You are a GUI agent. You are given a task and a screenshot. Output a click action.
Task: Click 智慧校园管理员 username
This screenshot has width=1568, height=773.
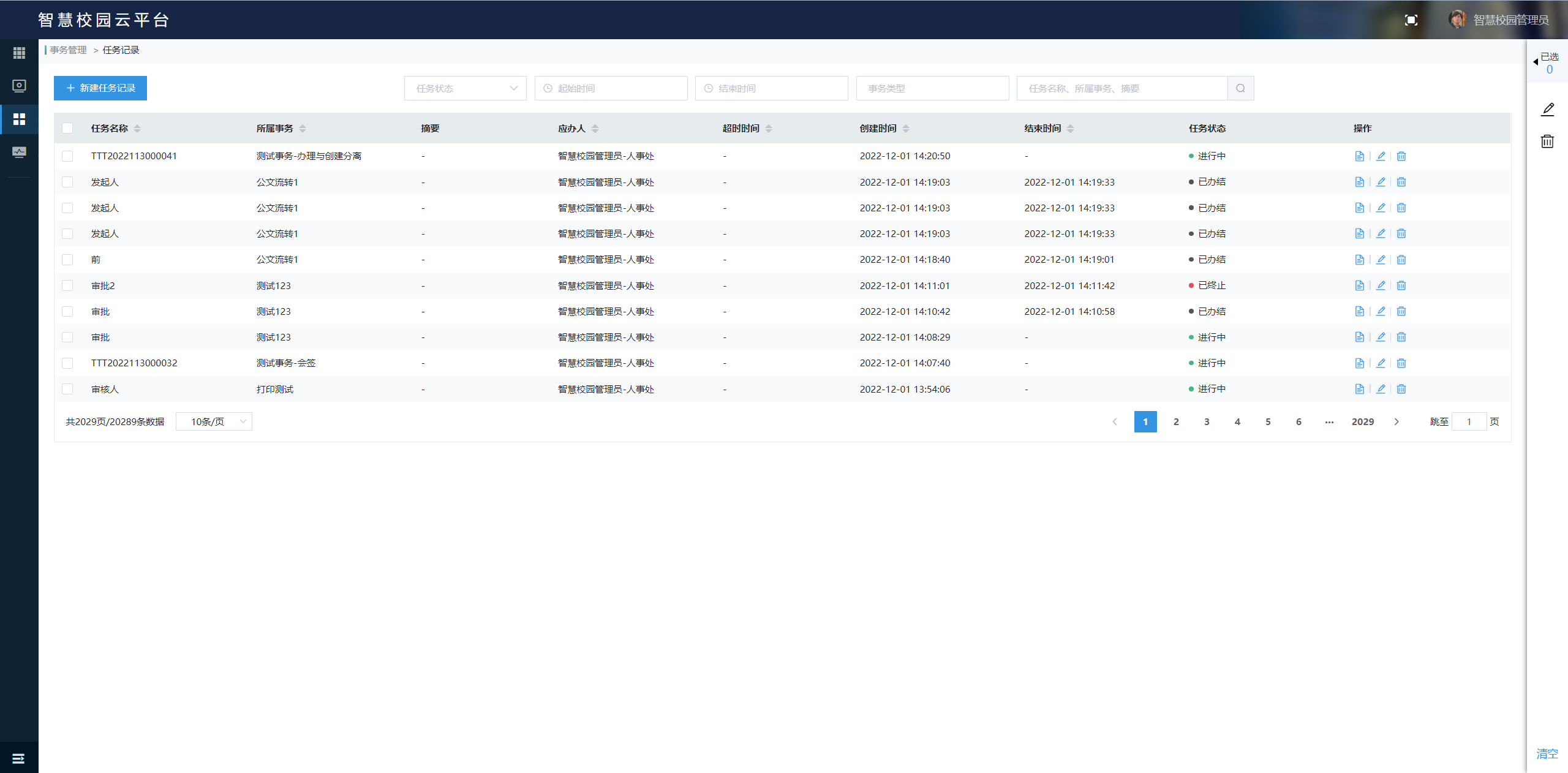point(1511,20)
